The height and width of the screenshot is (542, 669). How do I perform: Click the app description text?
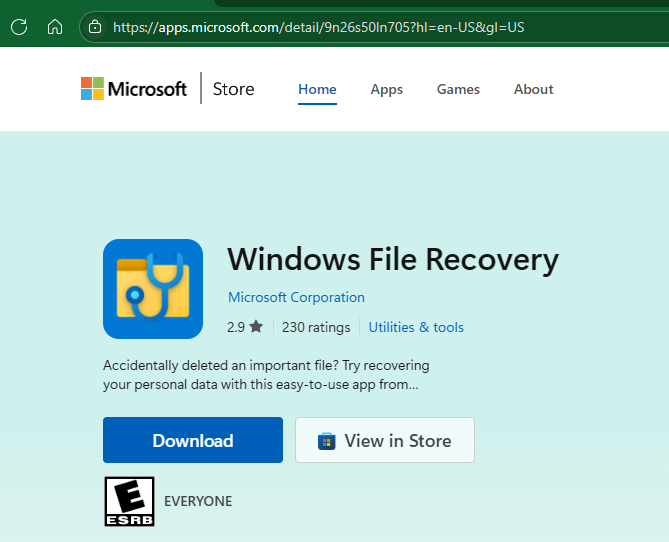coord(266,375)
